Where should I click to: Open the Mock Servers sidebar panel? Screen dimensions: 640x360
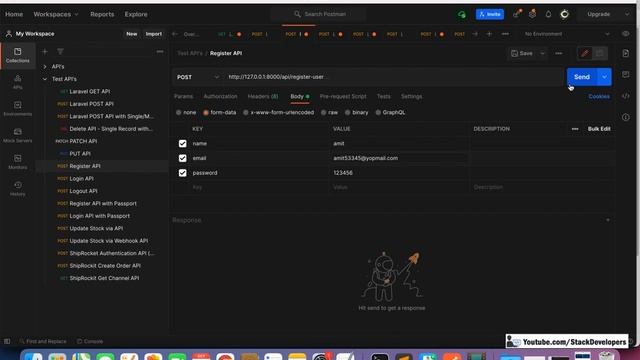[x=18, y=135]
